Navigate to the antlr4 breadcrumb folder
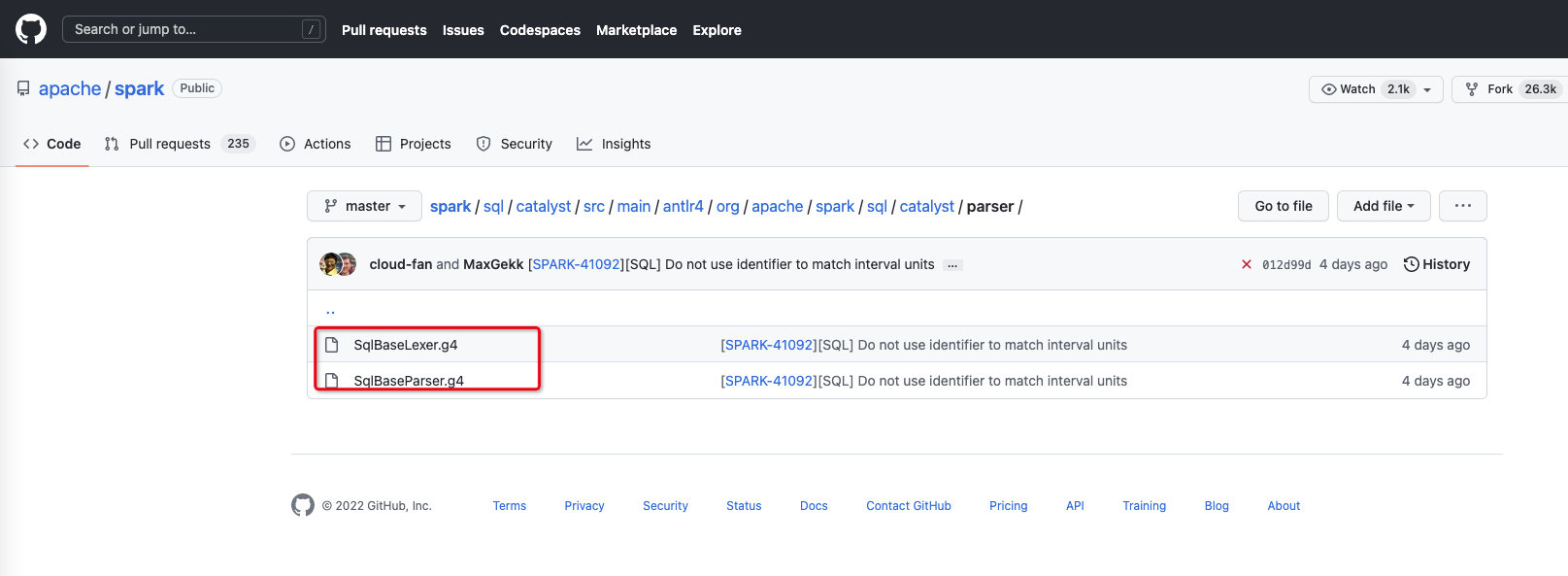Viewport: 1568px width, 576px height. (683, 206)
